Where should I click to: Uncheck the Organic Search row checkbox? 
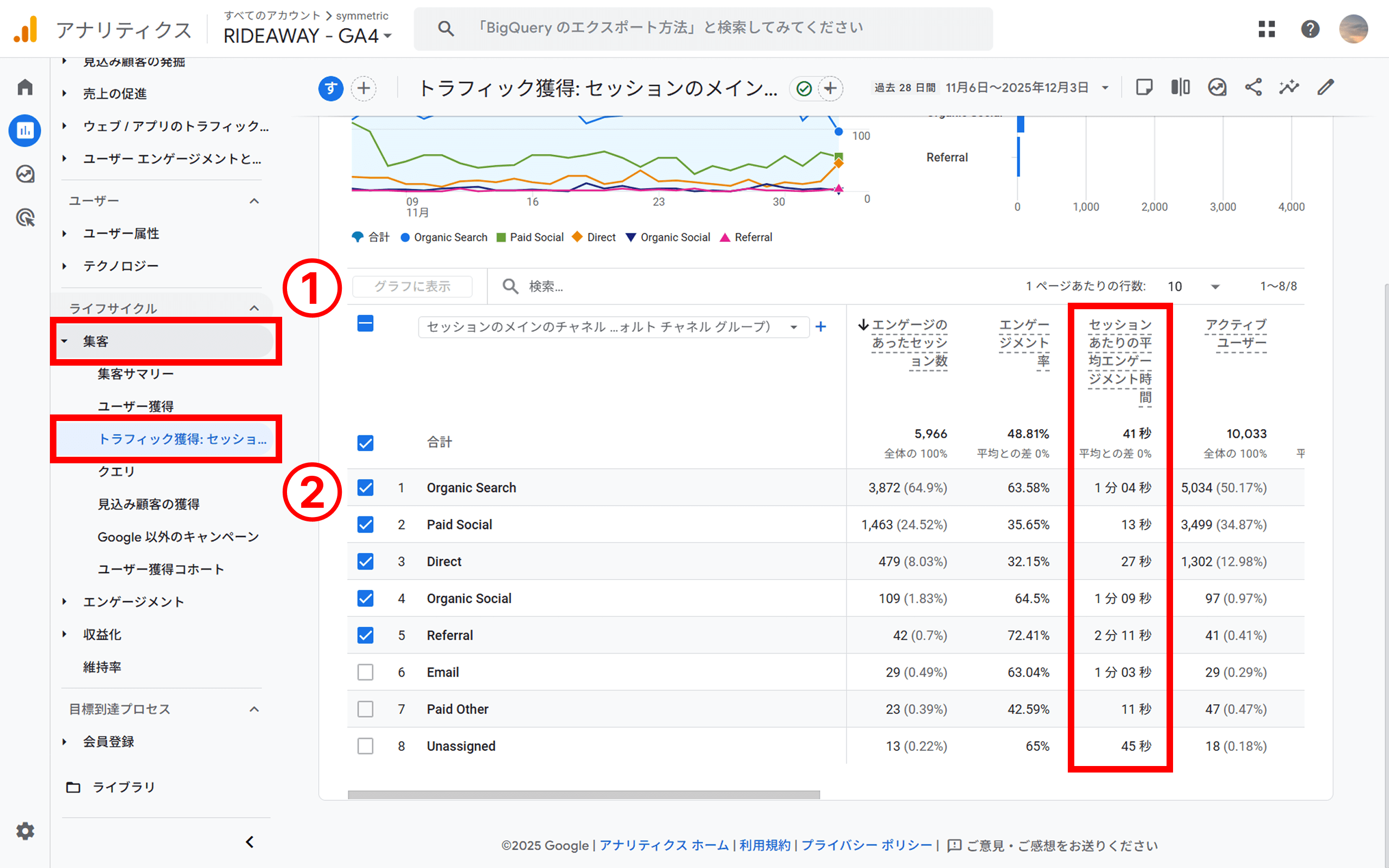tap(365, 487)
